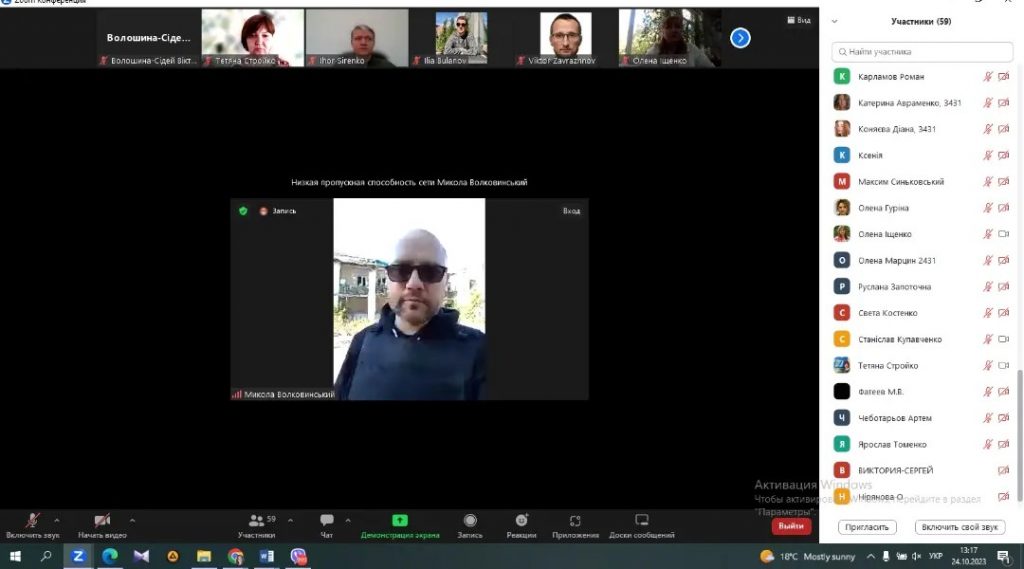This screenshot has width=1024, height=569.
Task: Toggle video icon next to Олена Іщенко
Action: click(1003, 234)
